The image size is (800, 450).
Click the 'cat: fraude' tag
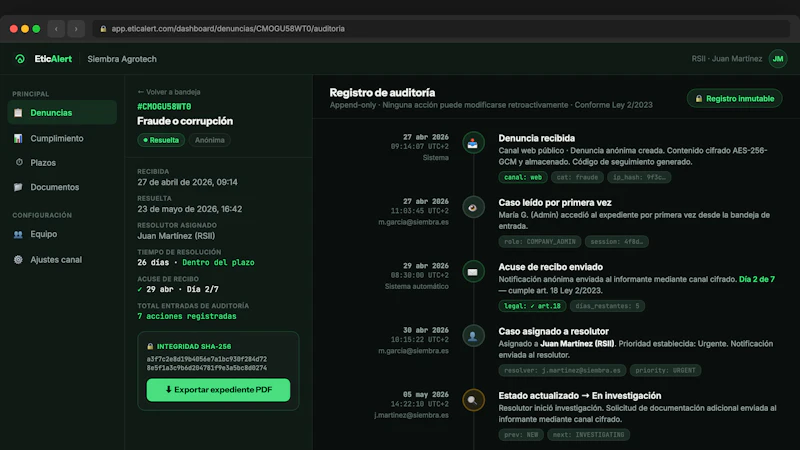point(577,177)
